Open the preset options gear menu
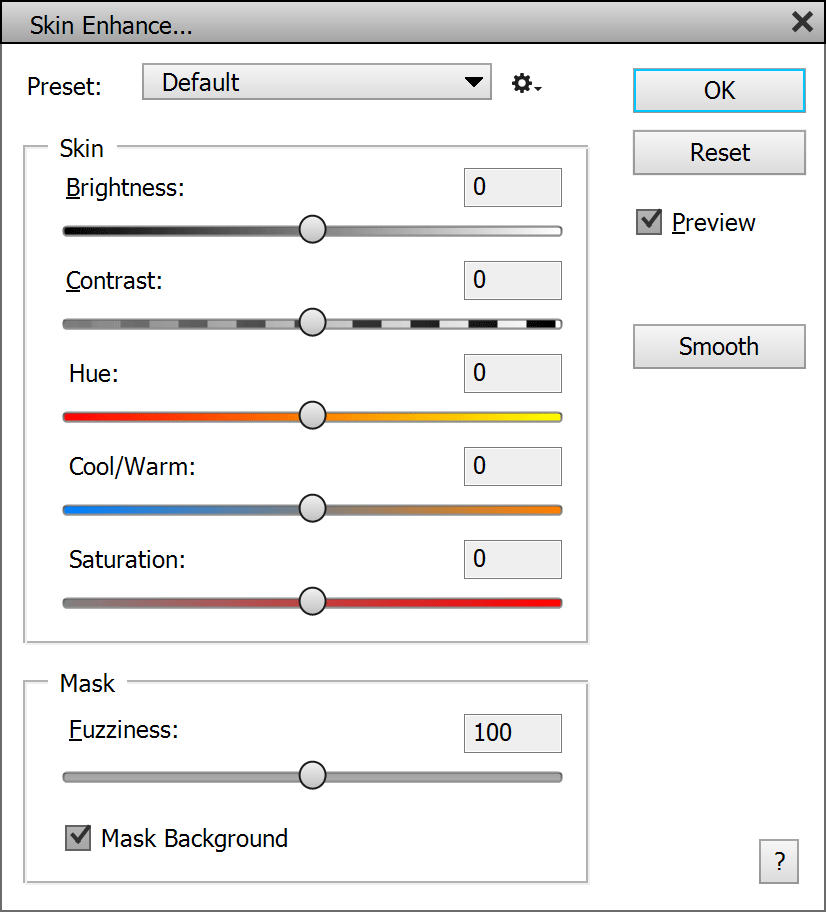 pyautogui.click(x=525, y=84)
